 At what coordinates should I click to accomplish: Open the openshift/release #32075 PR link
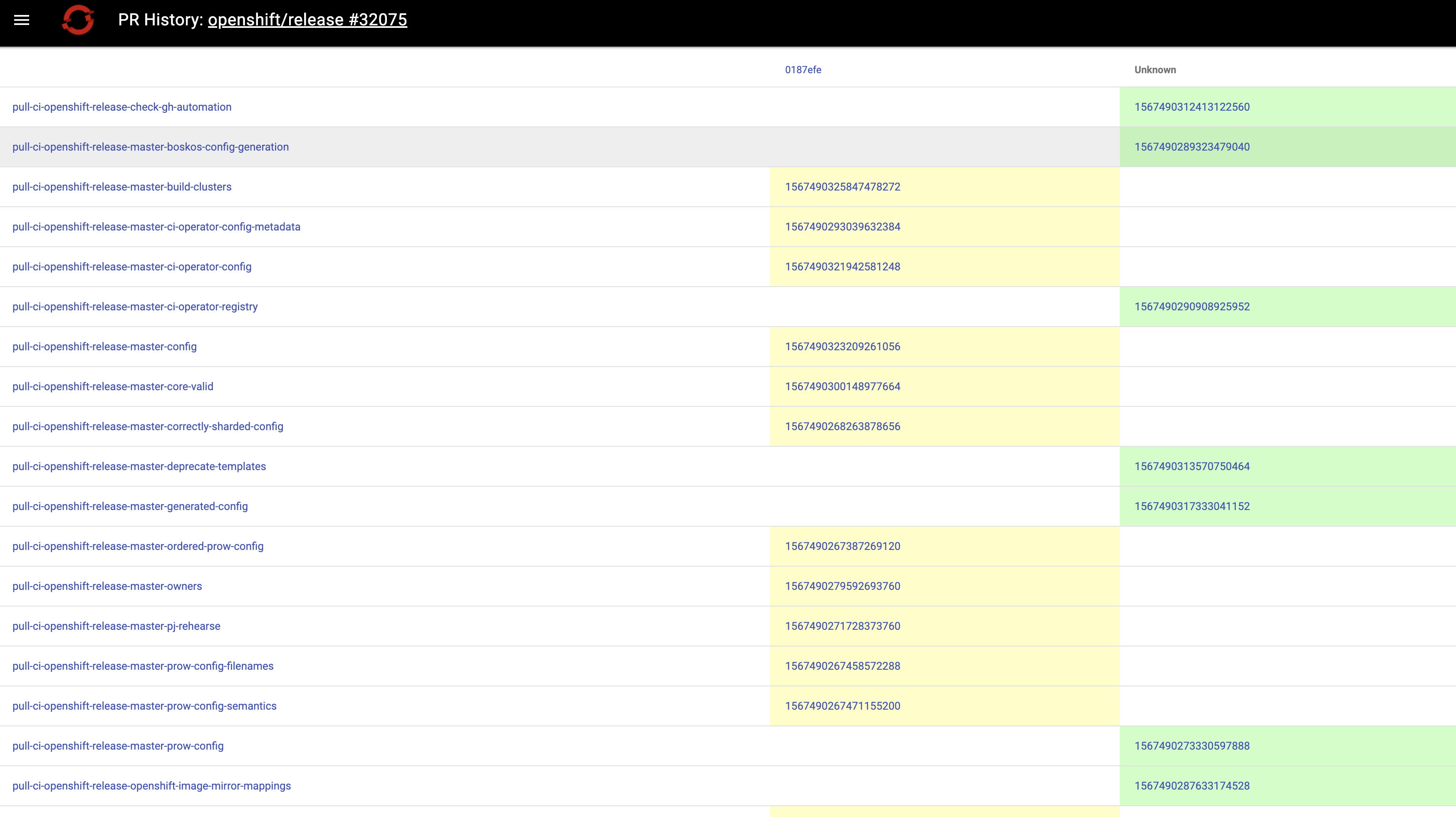307,20
